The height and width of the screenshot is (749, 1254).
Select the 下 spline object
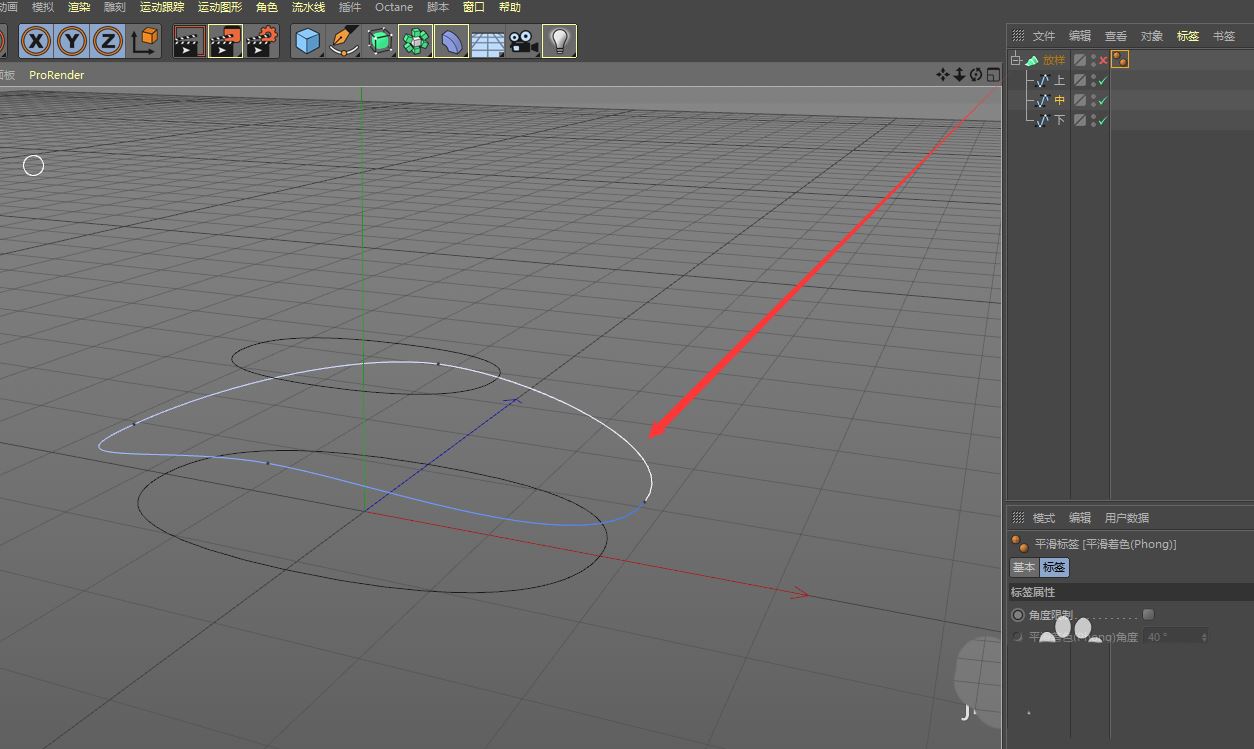click(x=1060, y=120)
